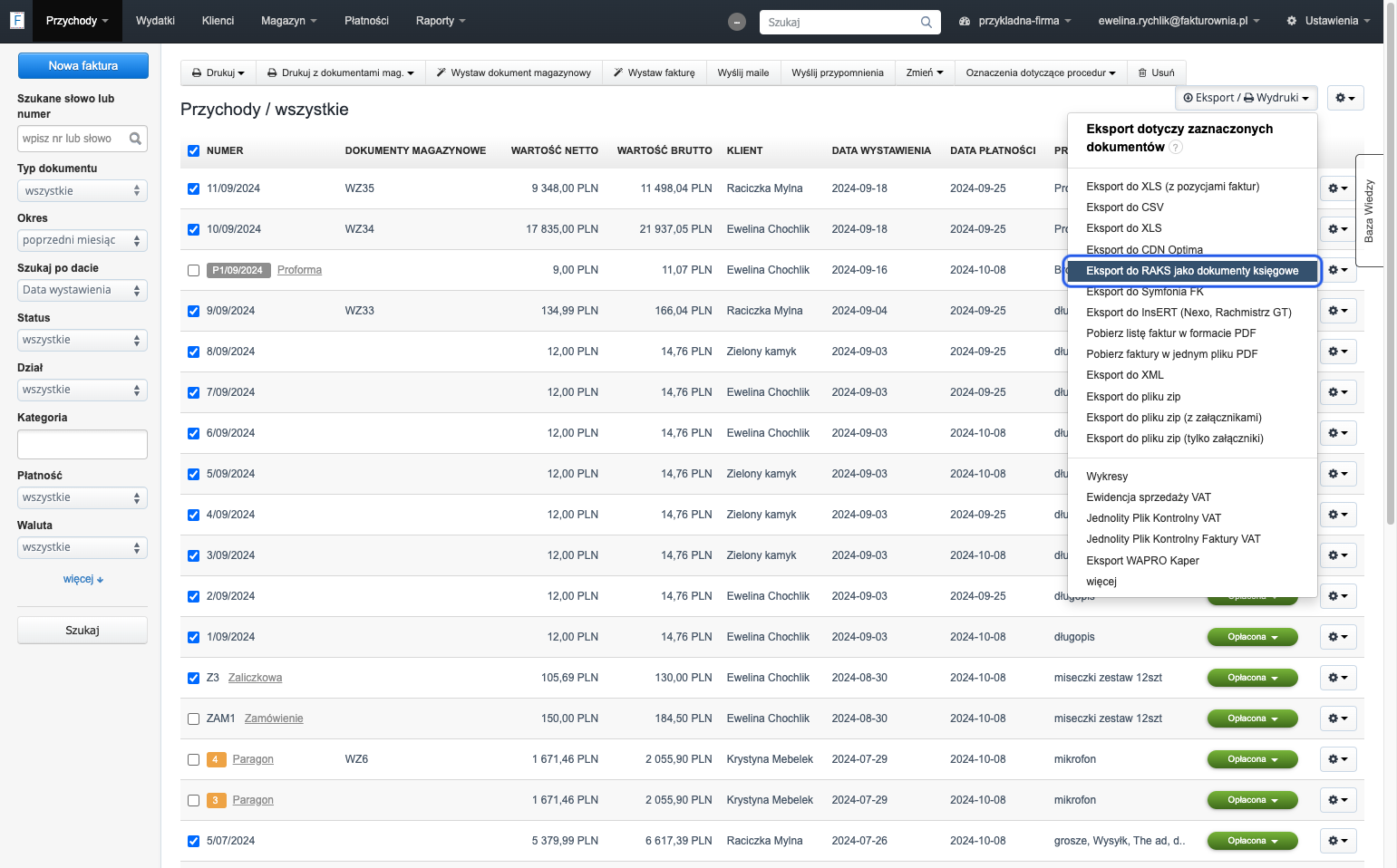Click Wystaw dokument magazynowy button

(x=513, y=72)
